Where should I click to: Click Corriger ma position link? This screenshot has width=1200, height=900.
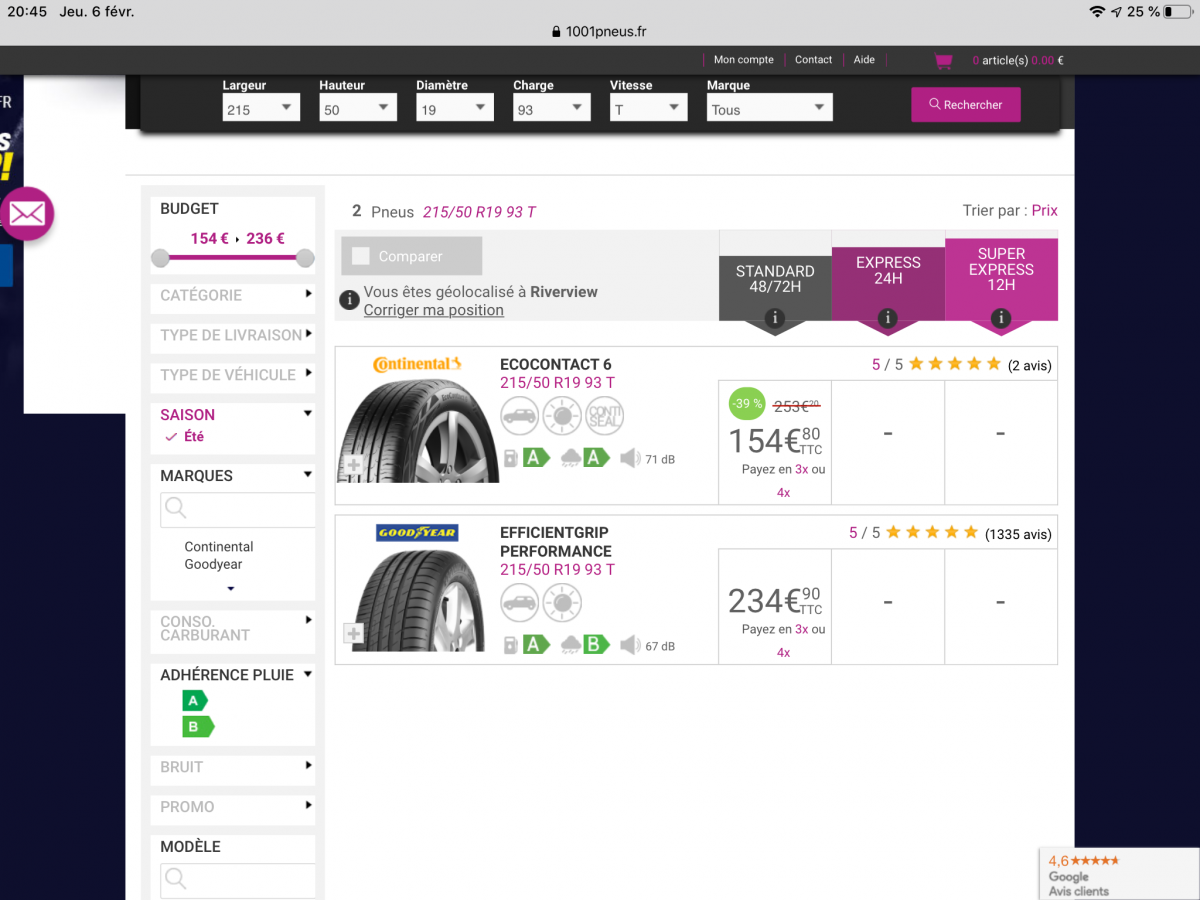click(x=434, y=310)
